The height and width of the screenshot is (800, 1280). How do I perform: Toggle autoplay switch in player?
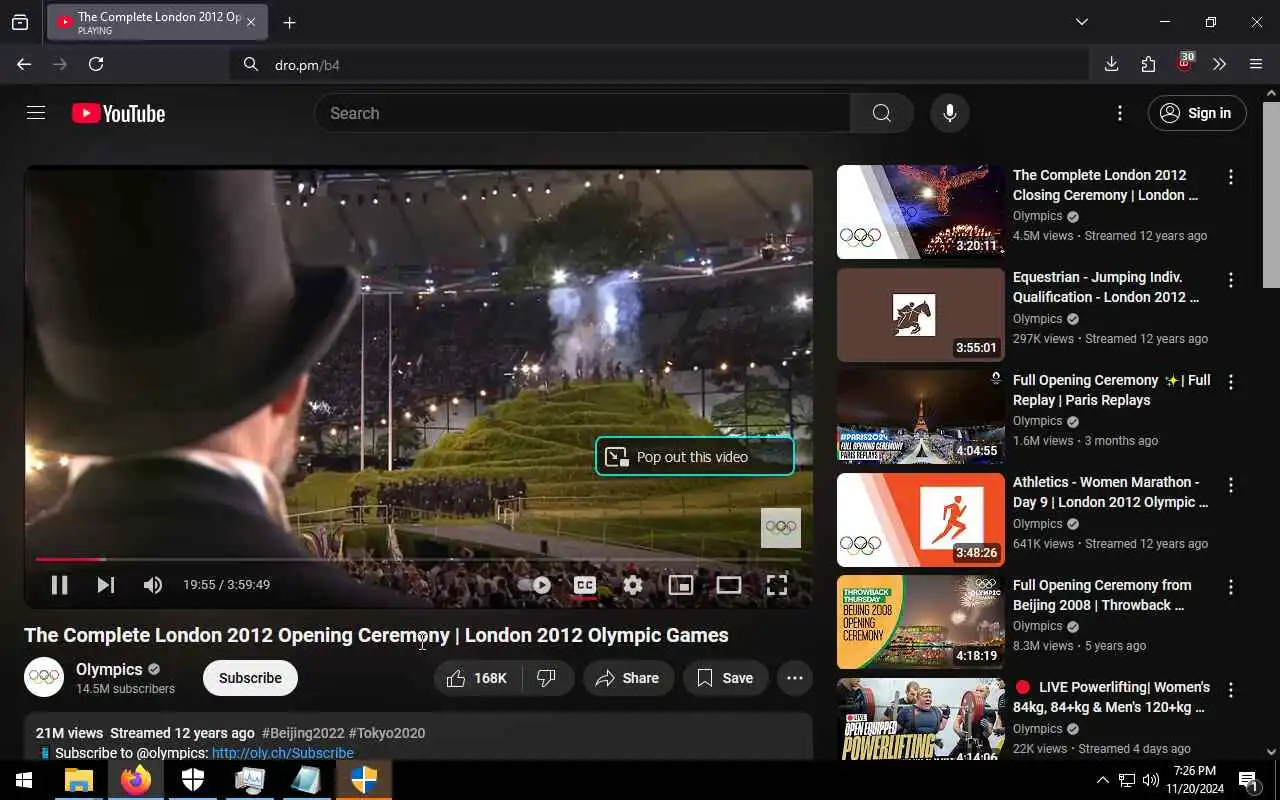pos(535,585)
